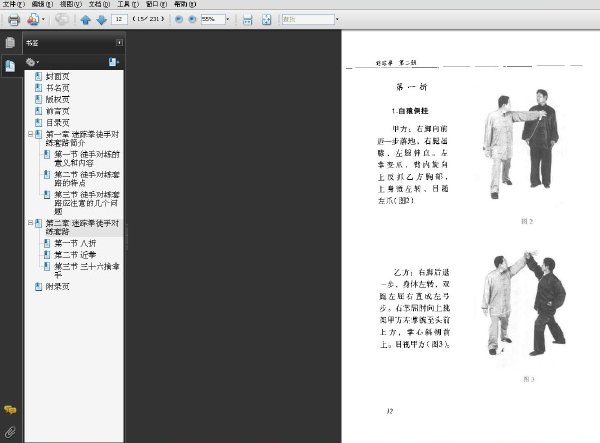600x443 pixels.
Task: Show the page thumbnails panel icon
Action: pos(10,42)
